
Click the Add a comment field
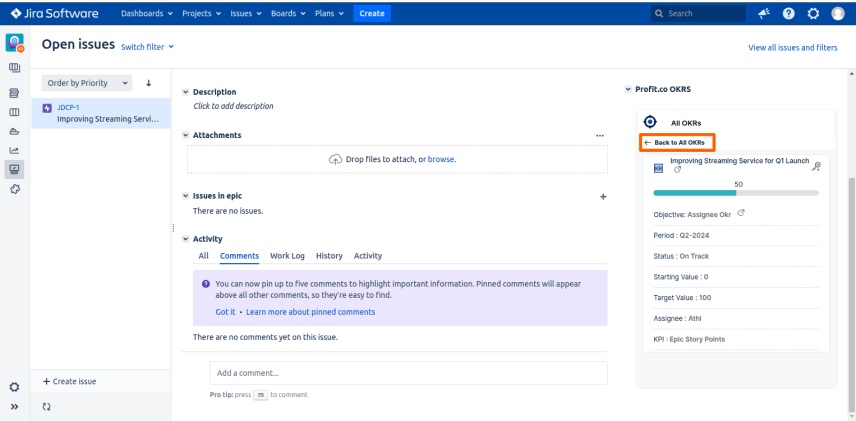(408, 373)
